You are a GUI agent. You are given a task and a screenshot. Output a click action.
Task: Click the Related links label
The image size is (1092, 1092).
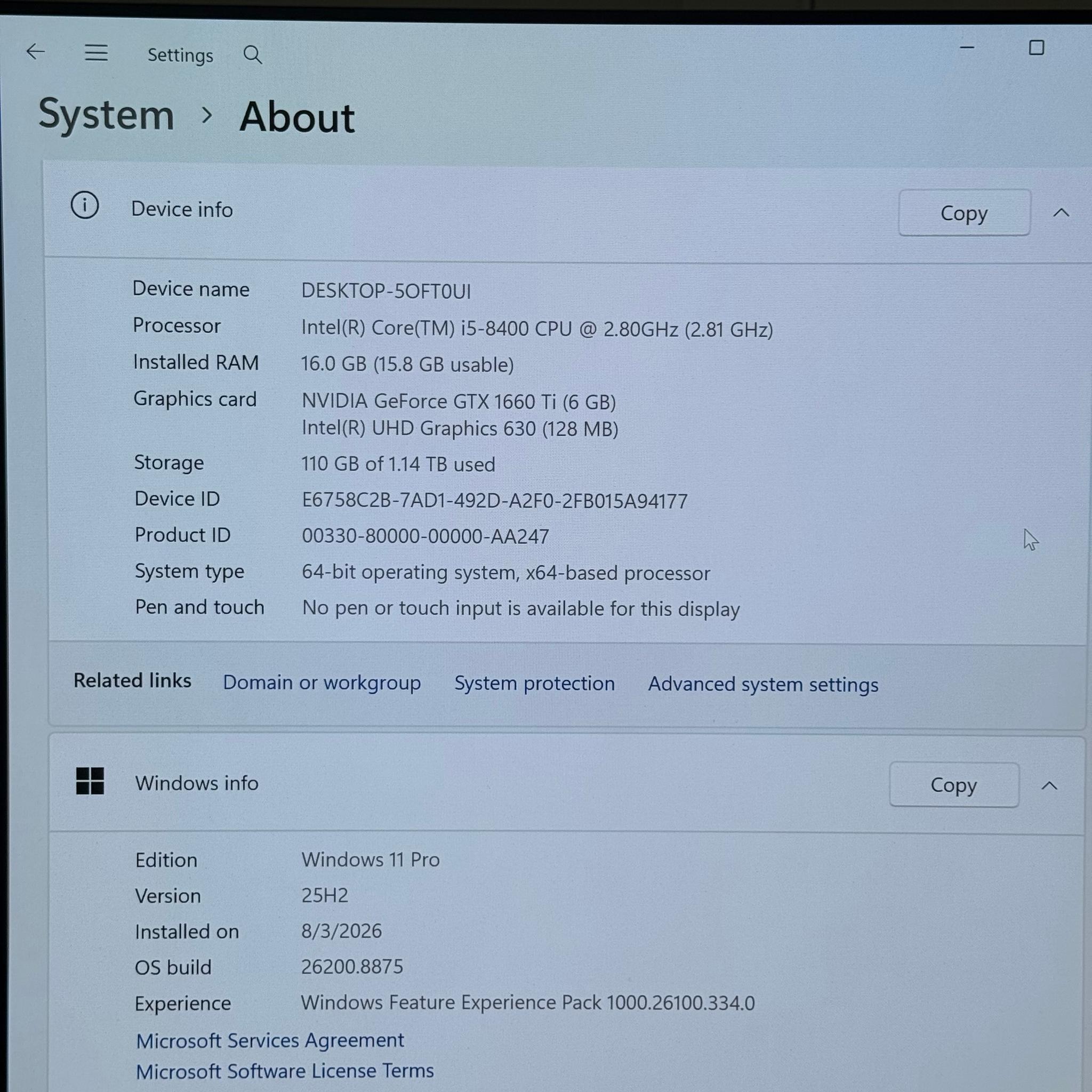click(x=132, y=680)
